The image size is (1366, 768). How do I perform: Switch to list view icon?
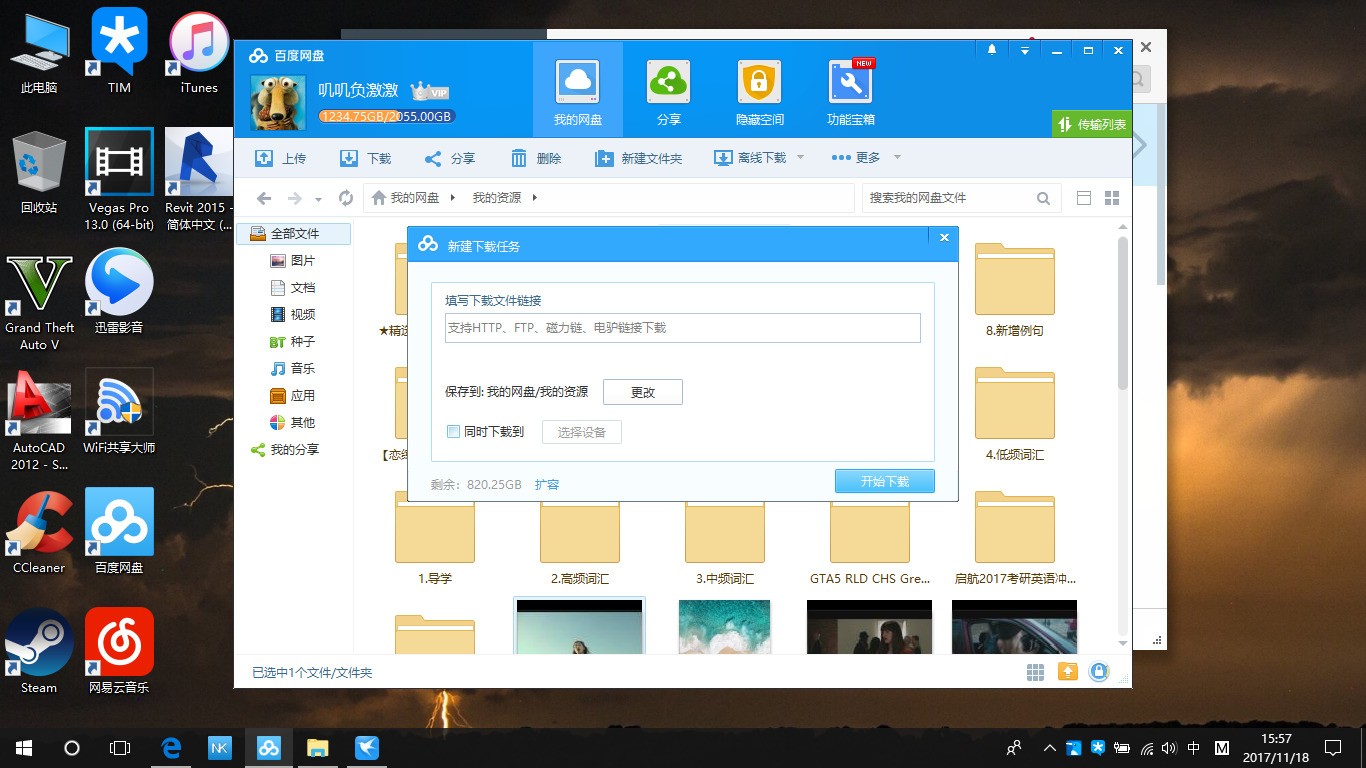click(x=1084, y=198)
